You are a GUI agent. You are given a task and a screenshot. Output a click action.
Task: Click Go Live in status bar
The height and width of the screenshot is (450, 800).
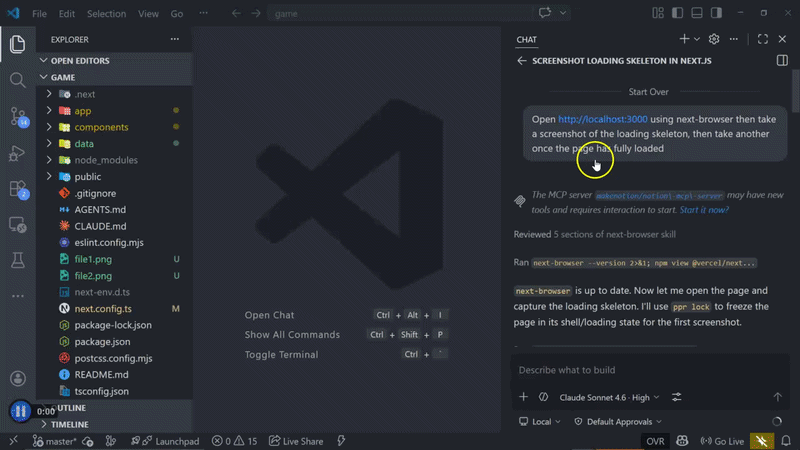(x=722, y=441)
